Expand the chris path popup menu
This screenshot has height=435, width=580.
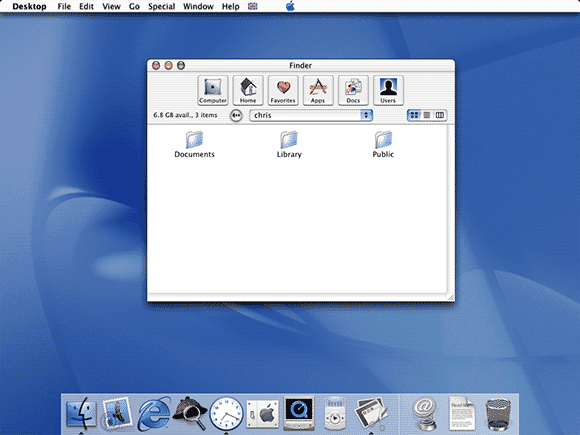(x=311, y=115)
